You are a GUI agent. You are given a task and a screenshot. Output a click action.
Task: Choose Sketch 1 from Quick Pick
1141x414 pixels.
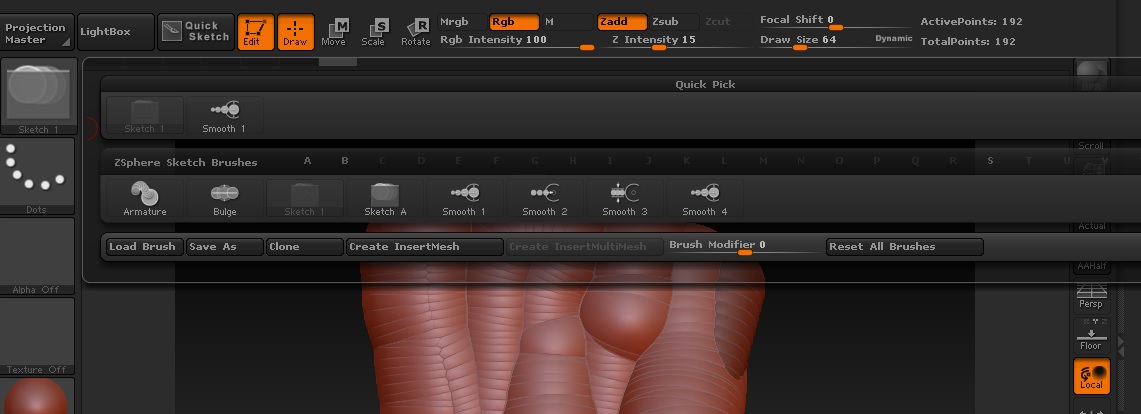coord(145,116)
